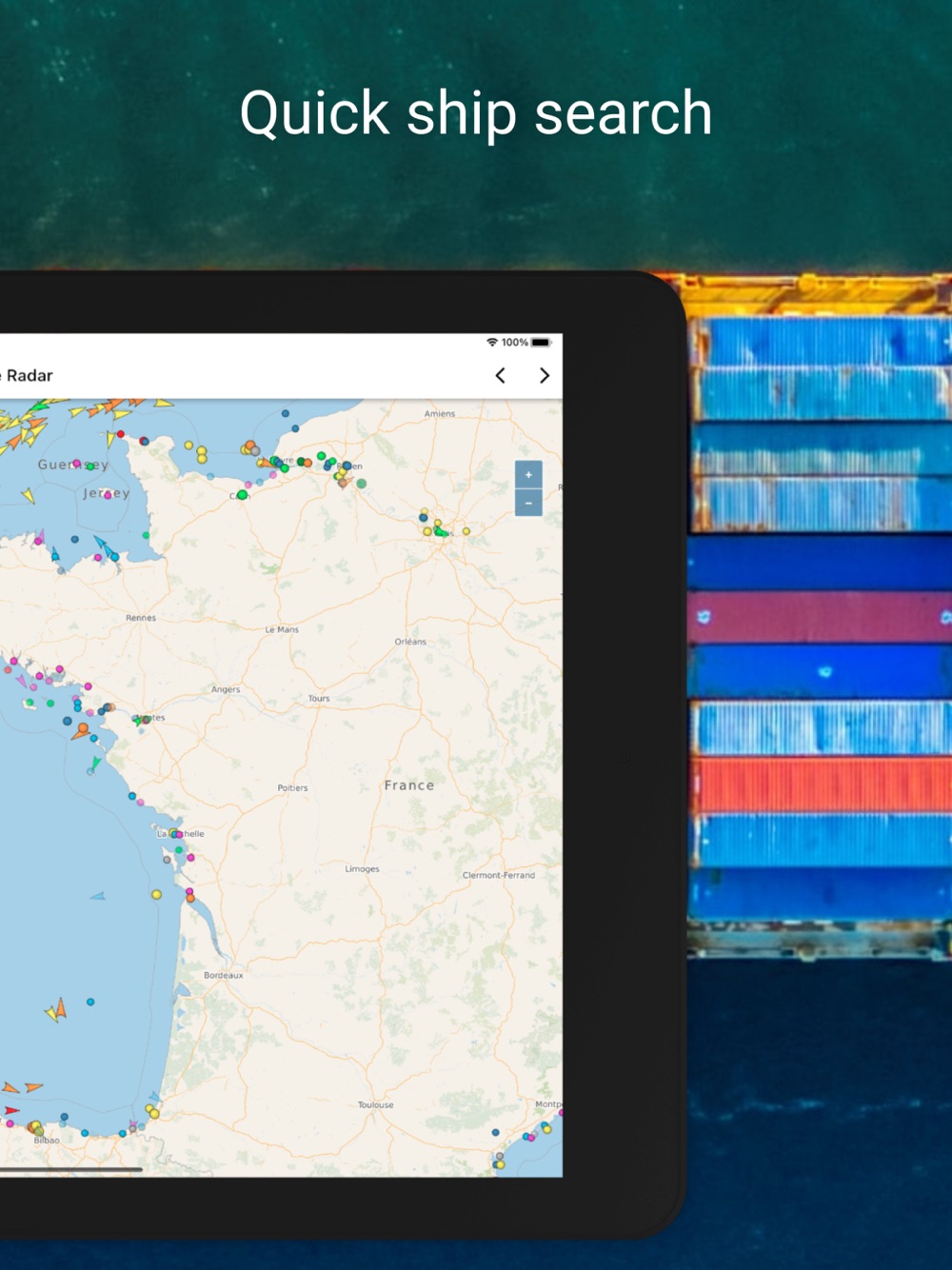Select the green ship dot on Guernsey
952x1270 pixels.
click(90, 466)
